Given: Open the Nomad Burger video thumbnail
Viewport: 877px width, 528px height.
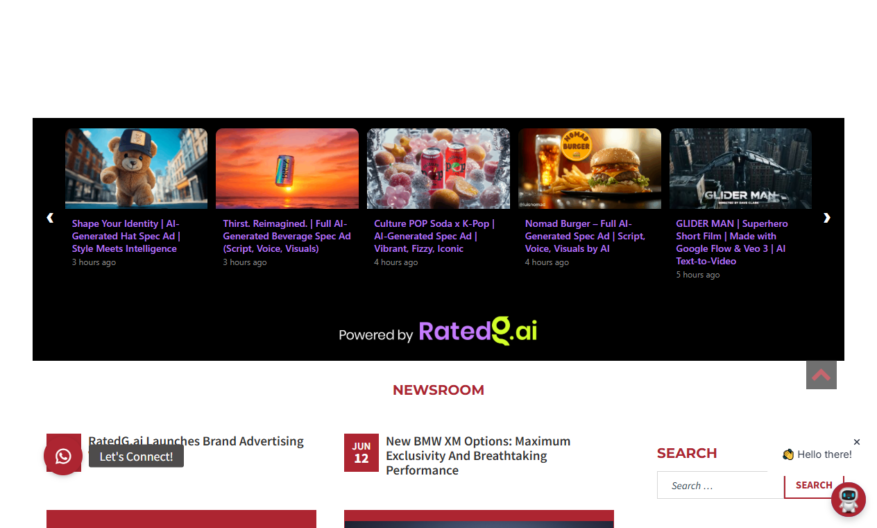Looking at the screenshot, I should click(x=590, y=168).
